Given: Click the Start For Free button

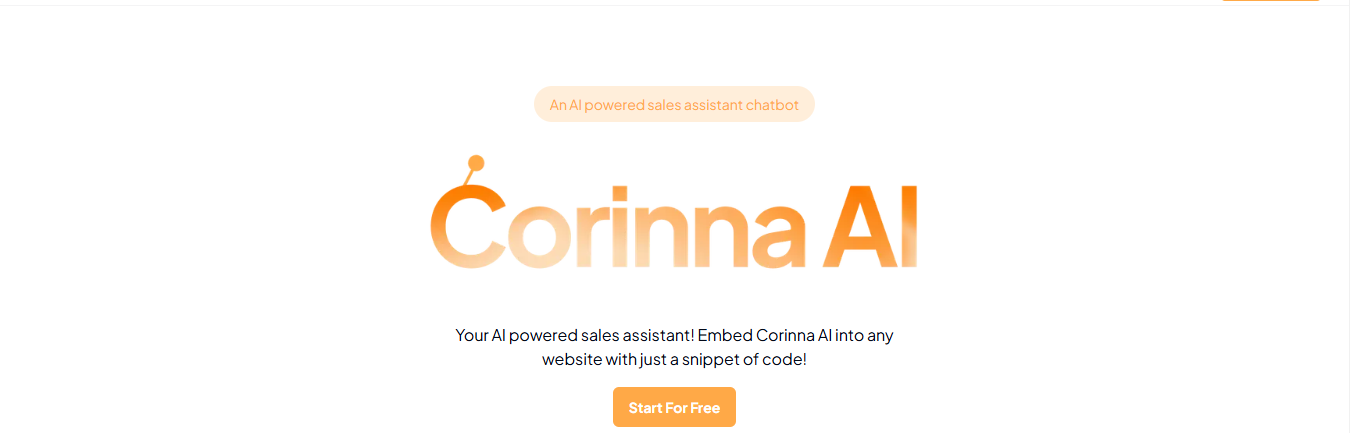Looking at the screenshot, I should tap(674, 407).
